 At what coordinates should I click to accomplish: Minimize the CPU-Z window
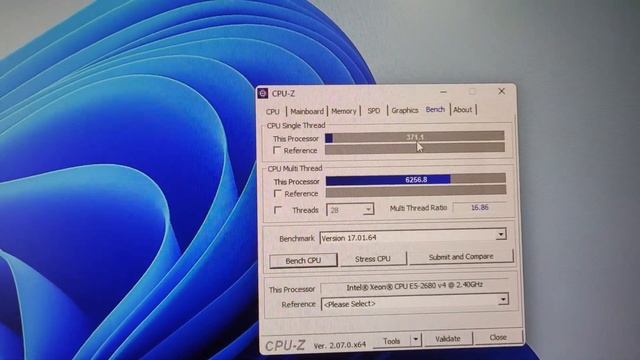pyautogui.click(x=443, y=92)
